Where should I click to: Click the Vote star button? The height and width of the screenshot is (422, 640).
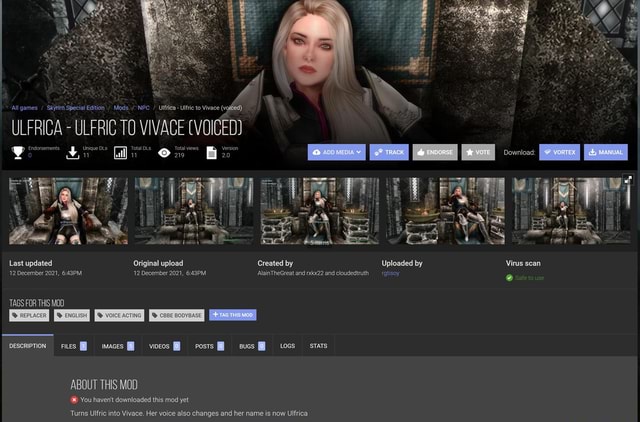click(478, 152)
